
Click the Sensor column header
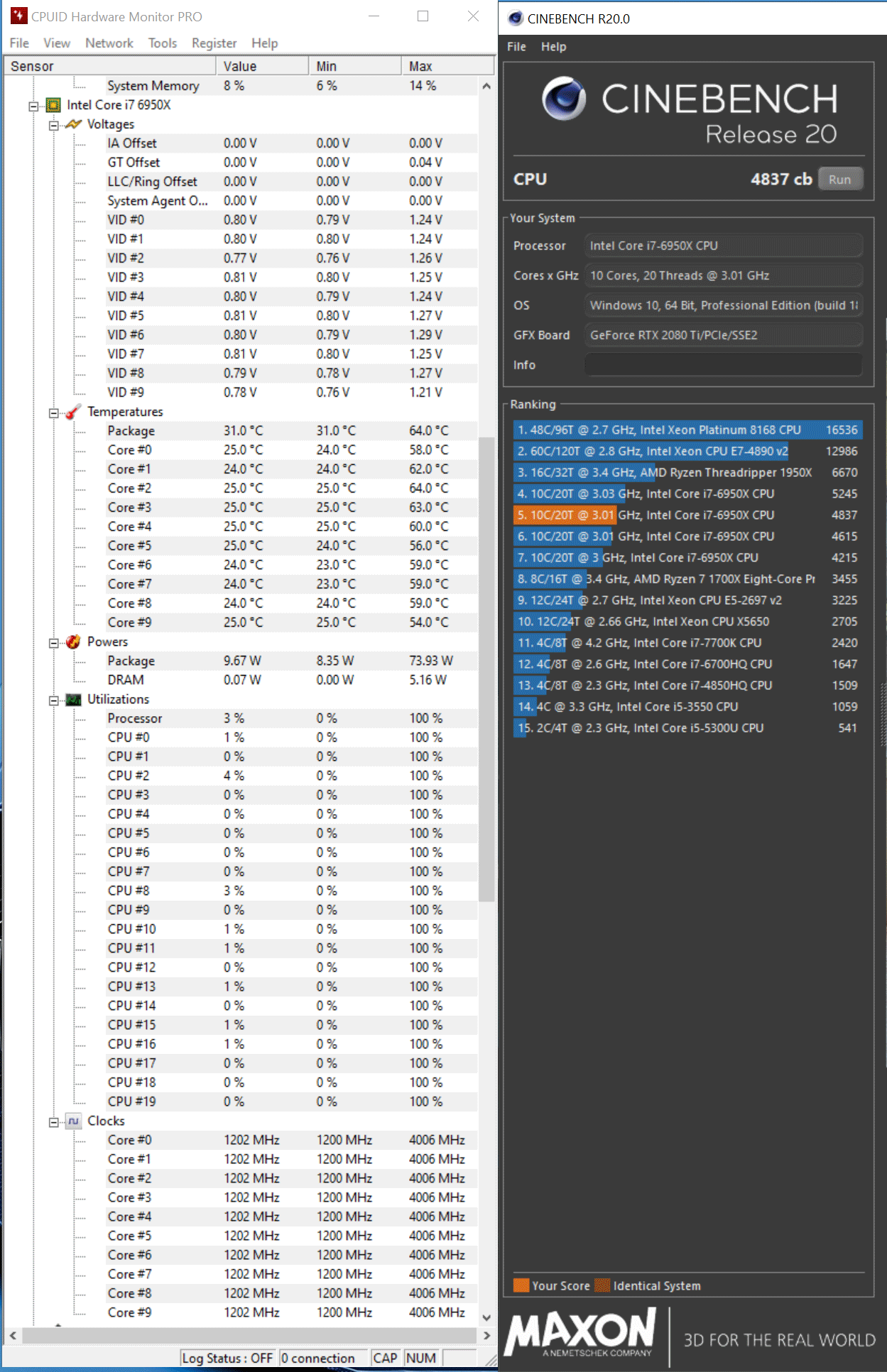coord(109,66)
